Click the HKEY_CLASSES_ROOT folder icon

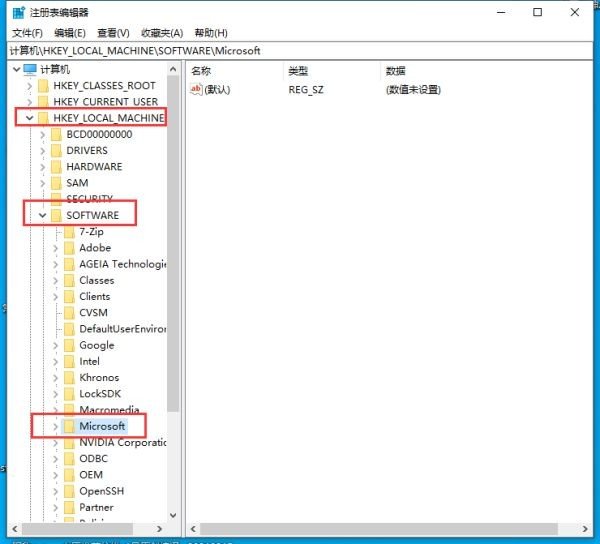pos(44,86)
